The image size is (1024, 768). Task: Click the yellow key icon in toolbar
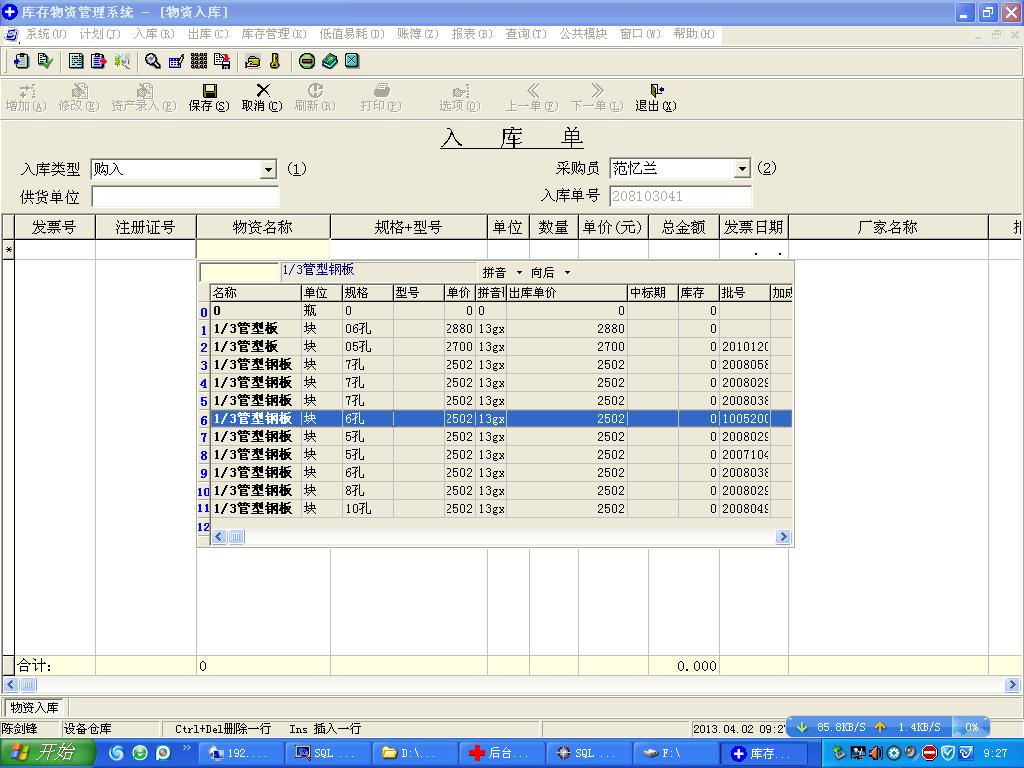[275, 61]
